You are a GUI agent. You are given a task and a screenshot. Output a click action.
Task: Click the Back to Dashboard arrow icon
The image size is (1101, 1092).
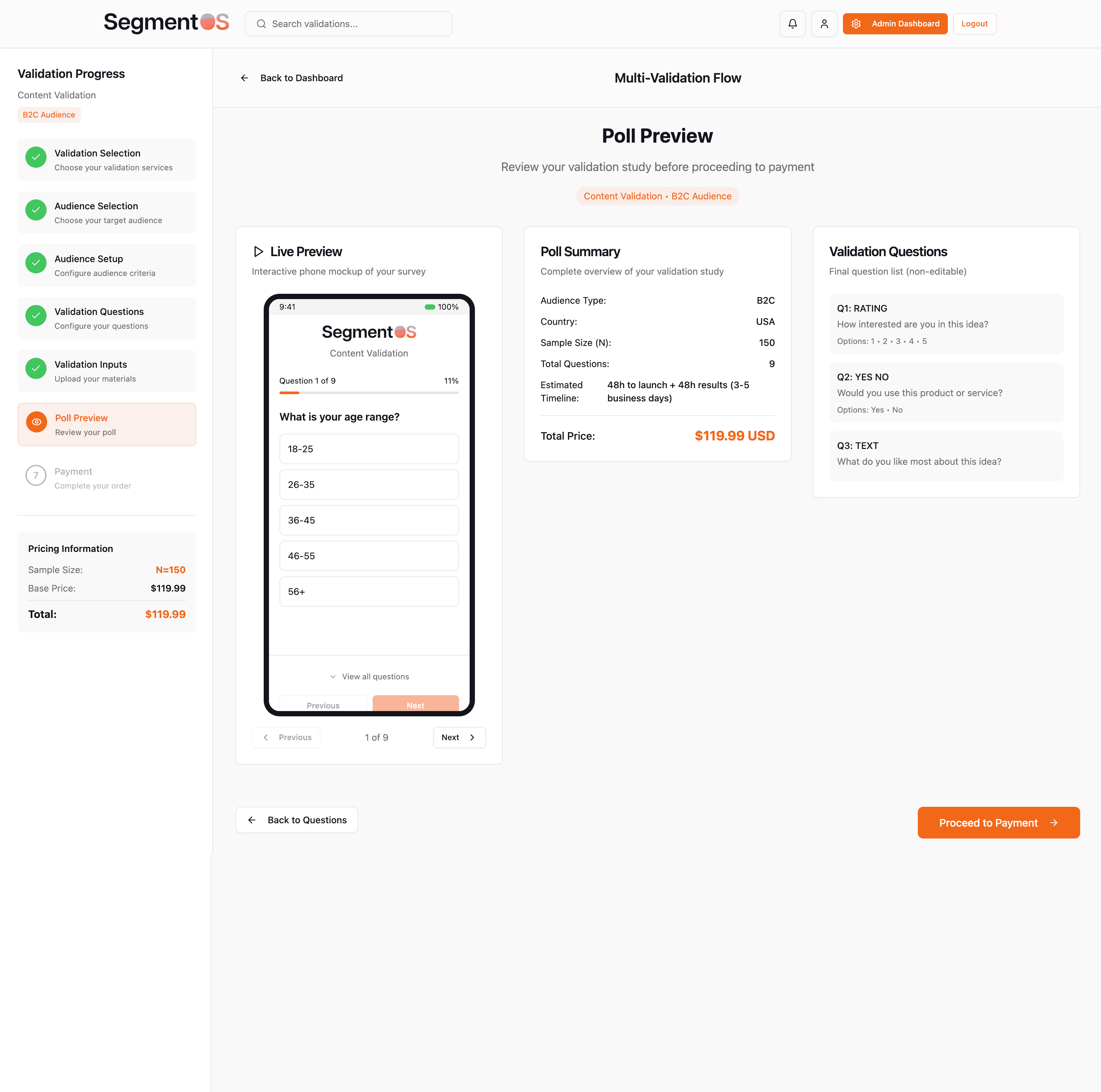pos(245,78)
